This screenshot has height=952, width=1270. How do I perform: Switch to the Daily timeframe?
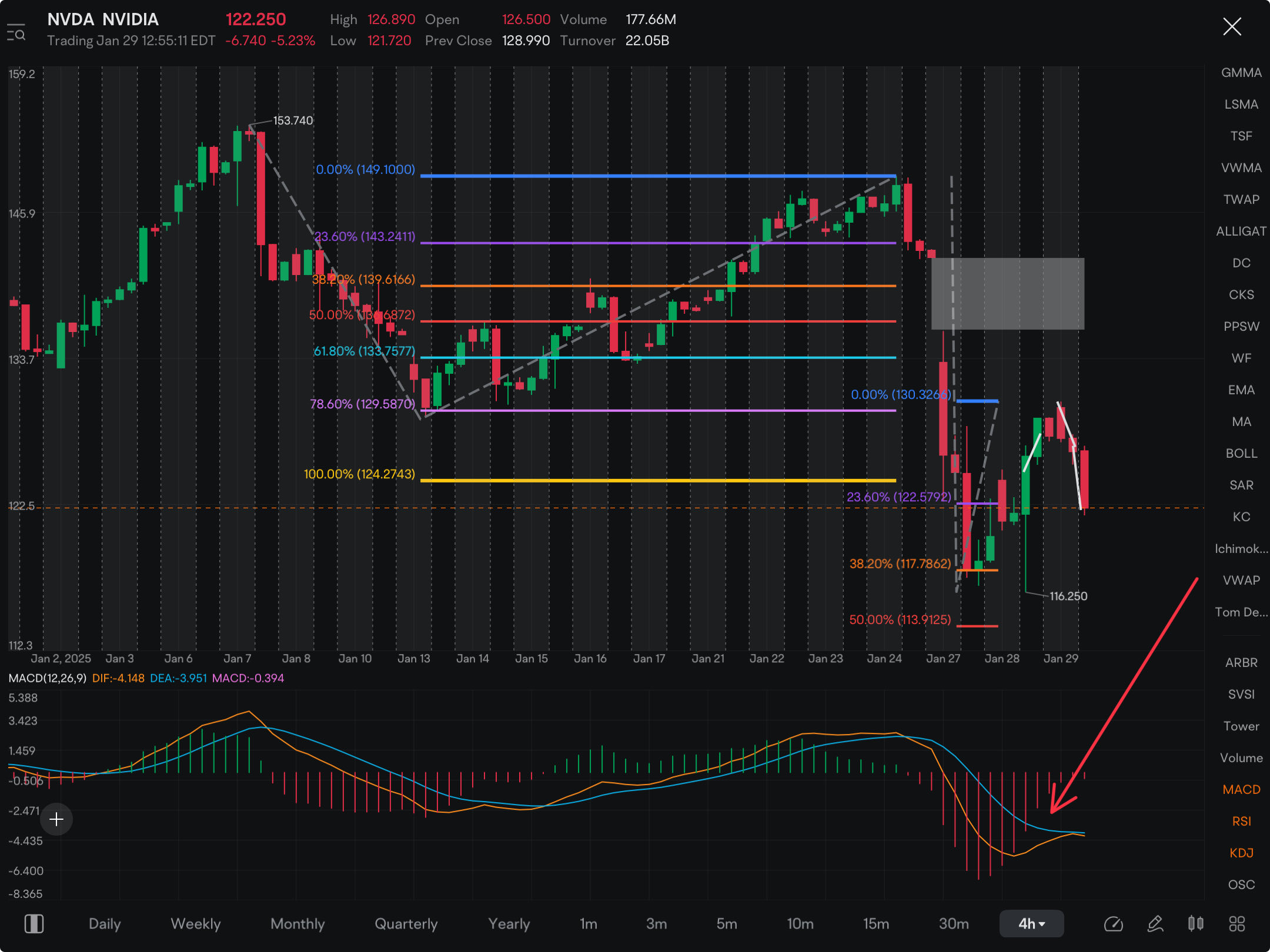pyautogui.click(x=105, y=924)
